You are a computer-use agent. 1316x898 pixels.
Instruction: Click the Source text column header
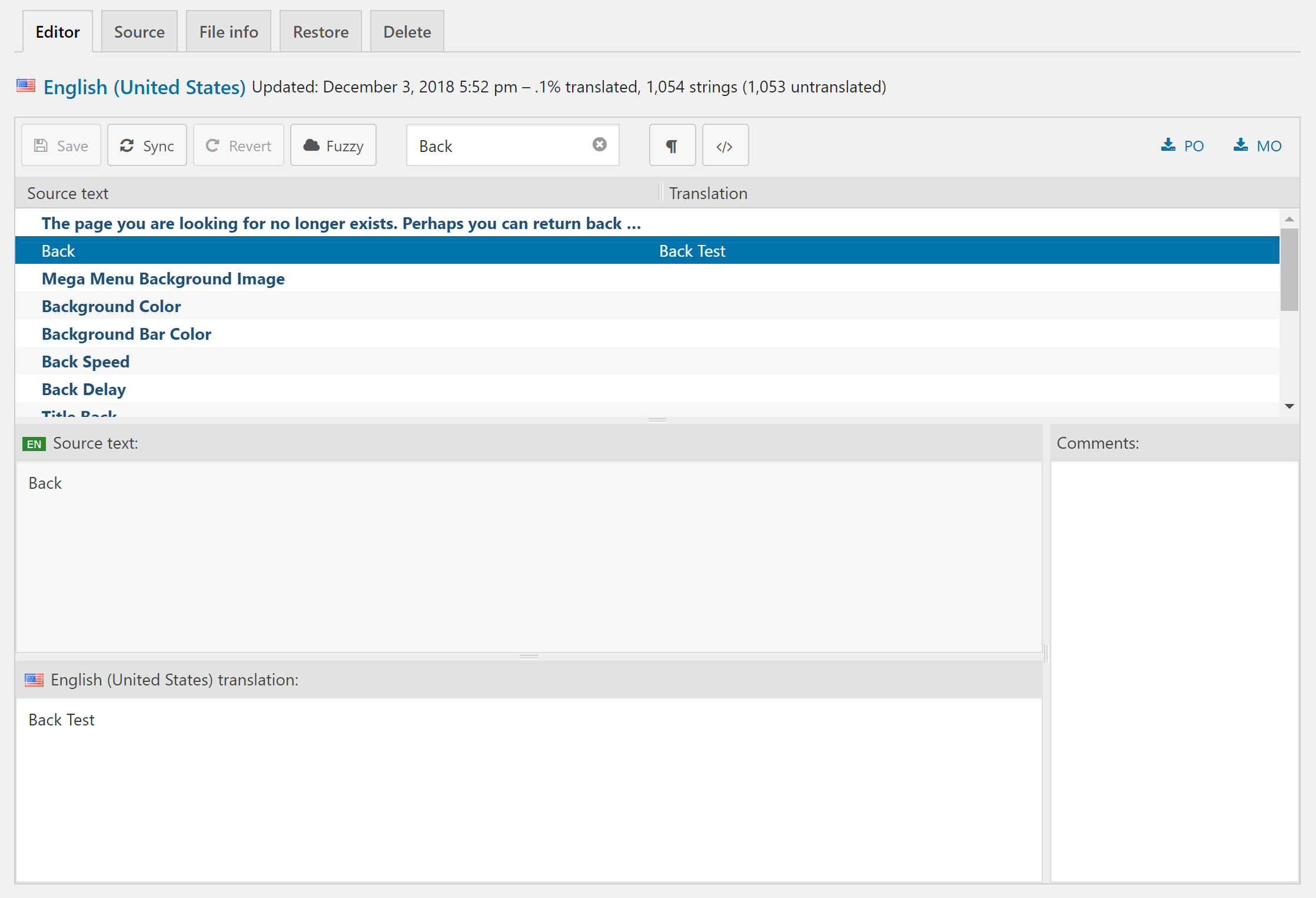68,193
